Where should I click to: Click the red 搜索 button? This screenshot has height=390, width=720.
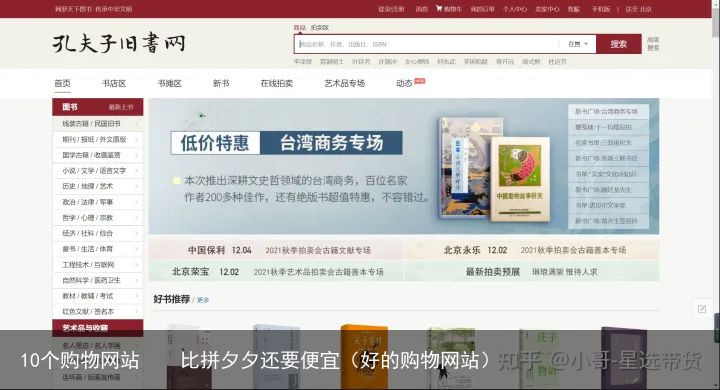[619, 44]
